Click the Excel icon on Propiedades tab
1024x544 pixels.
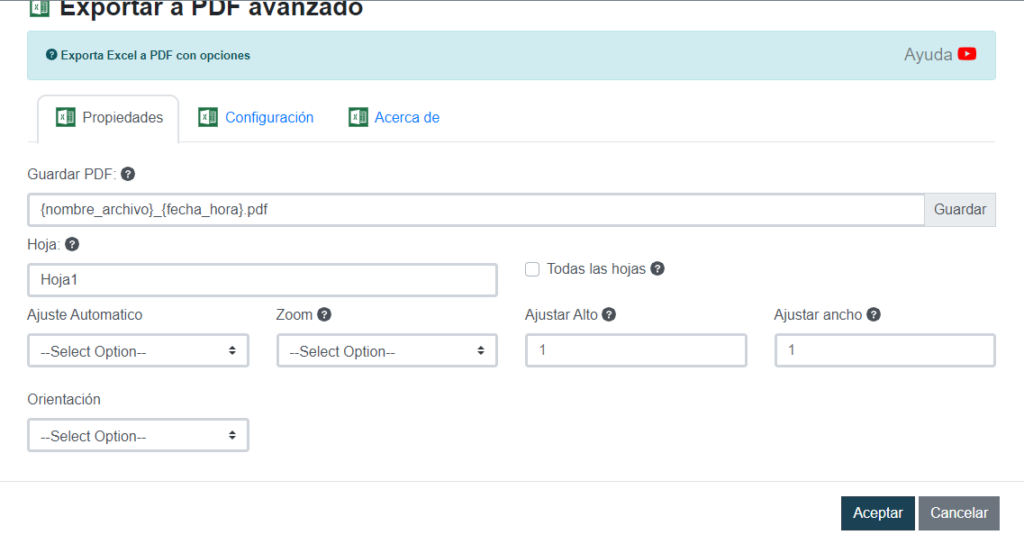coord(65,118)
